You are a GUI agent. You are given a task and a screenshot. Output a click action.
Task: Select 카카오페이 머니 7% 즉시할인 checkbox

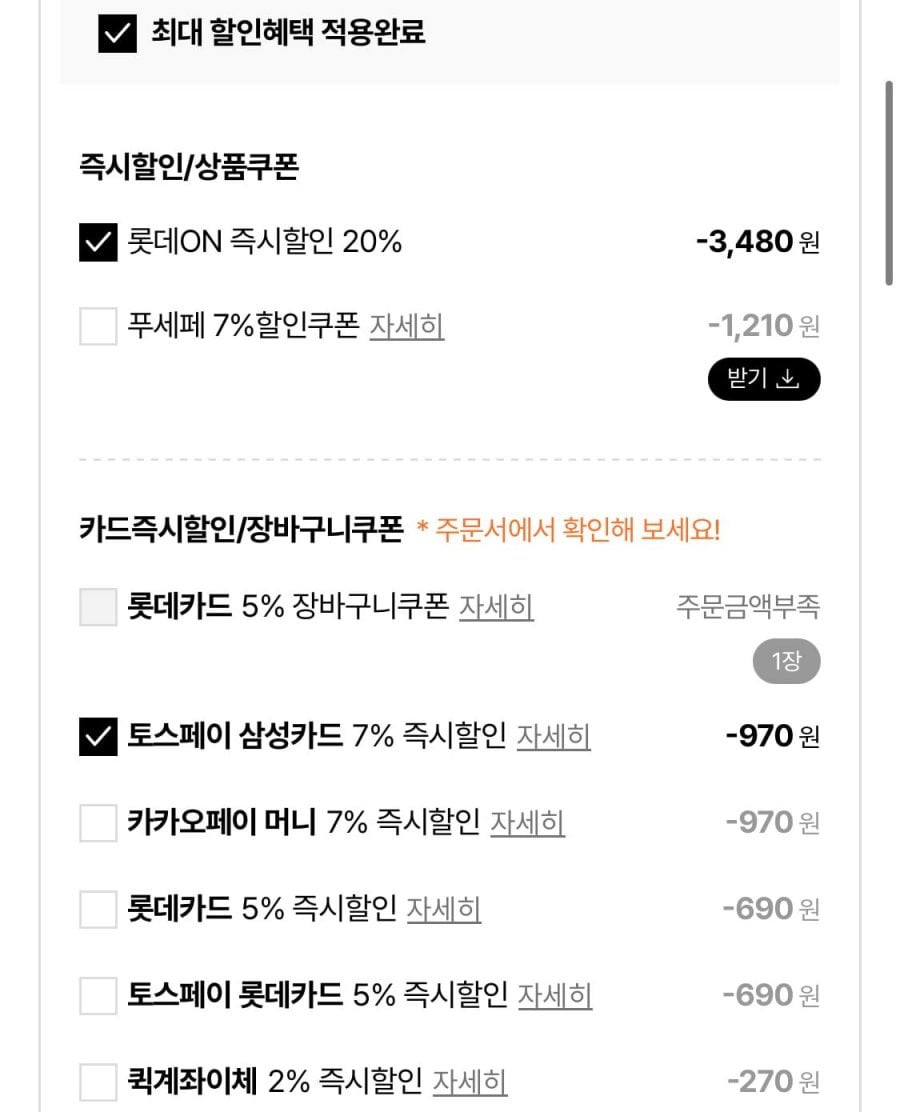tap(98, 823)
